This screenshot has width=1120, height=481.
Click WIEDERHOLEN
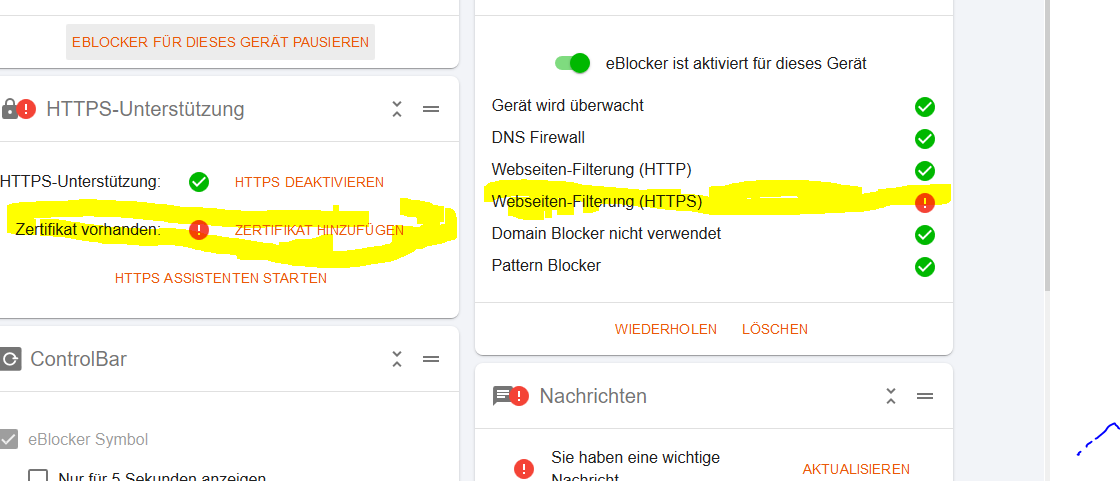tap(666, 329)
